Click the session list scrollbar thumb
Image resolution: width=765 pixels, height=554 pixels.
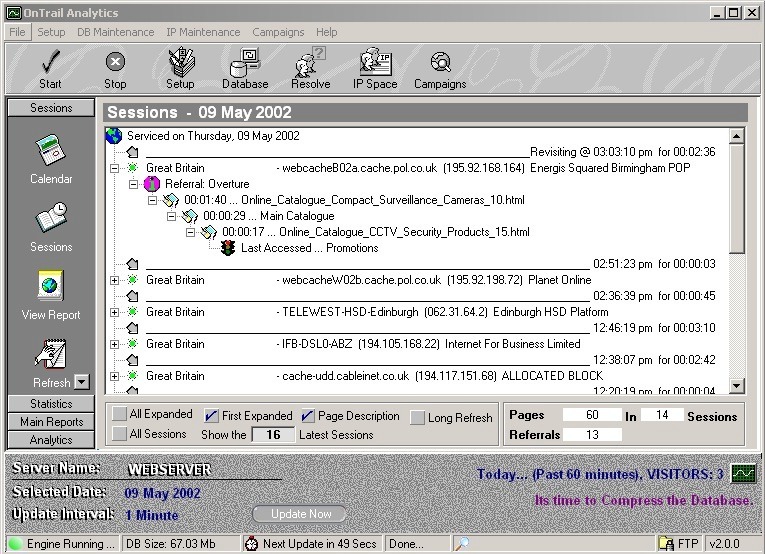point(737,198)
